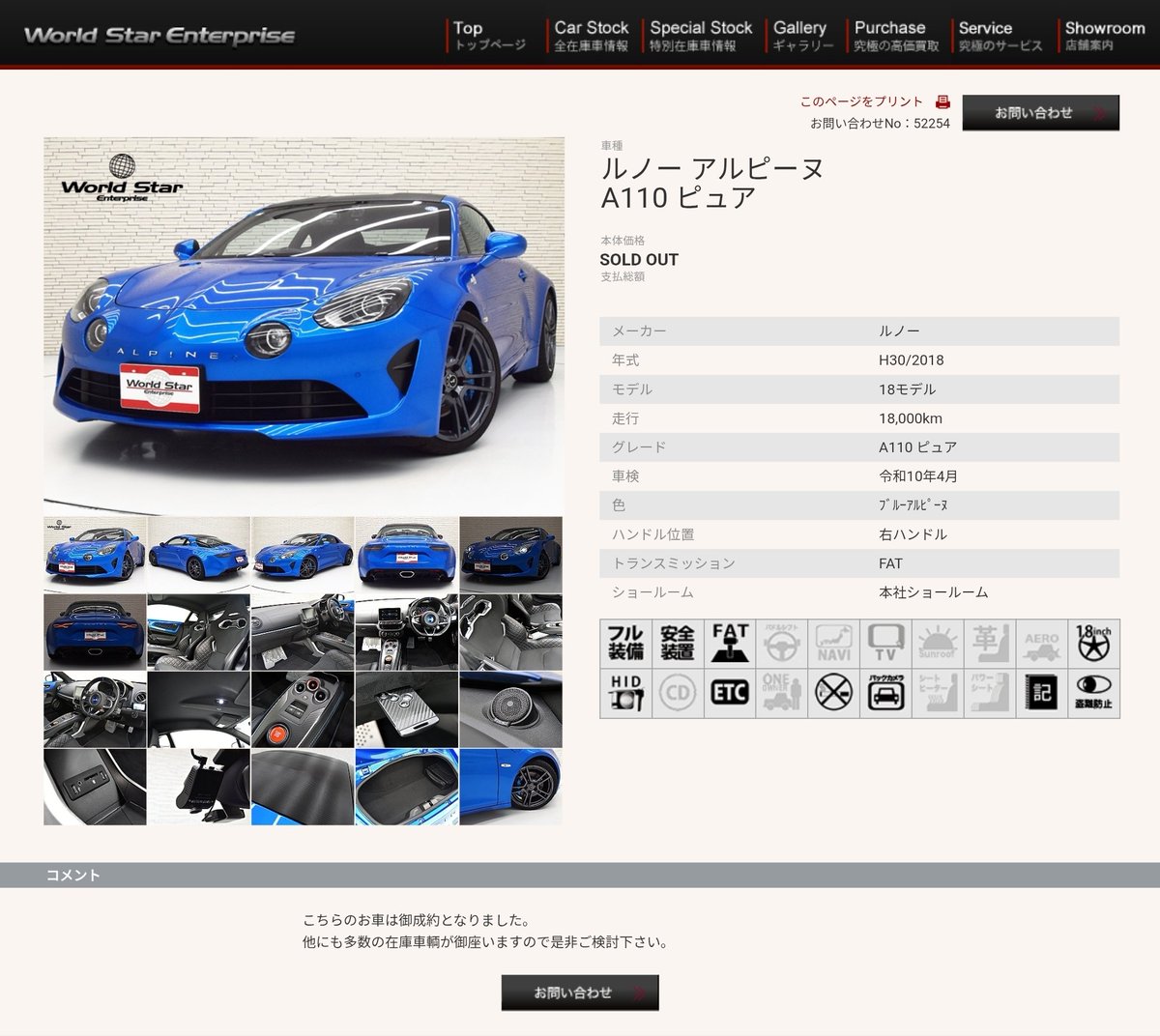Screen dimensions: 1160x1036
Task: Click the bottom お問い合わせ inquiry button
Action: pyautogui.click(x=580, y=993)
